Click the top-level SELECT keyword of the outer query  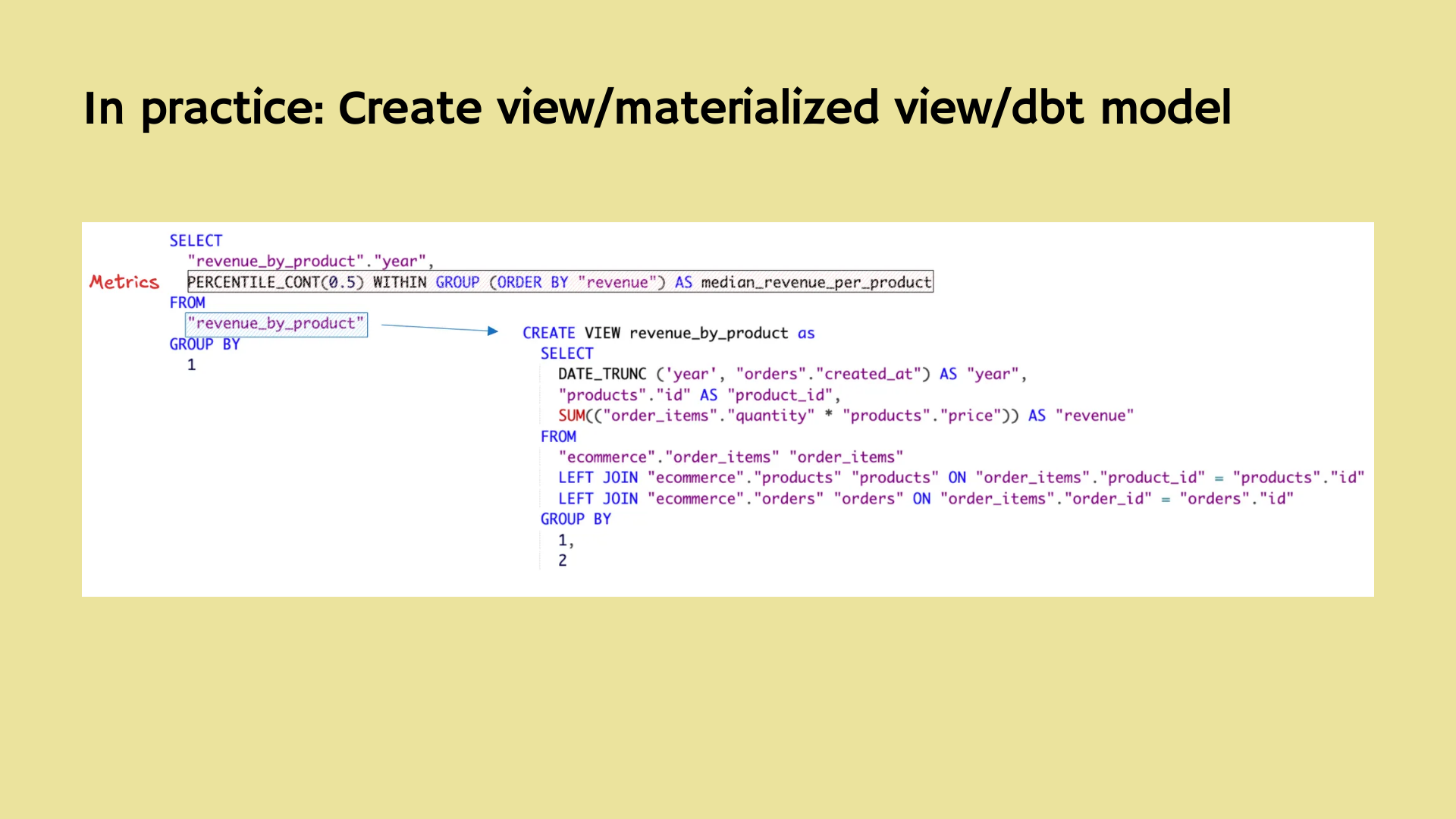196,241
